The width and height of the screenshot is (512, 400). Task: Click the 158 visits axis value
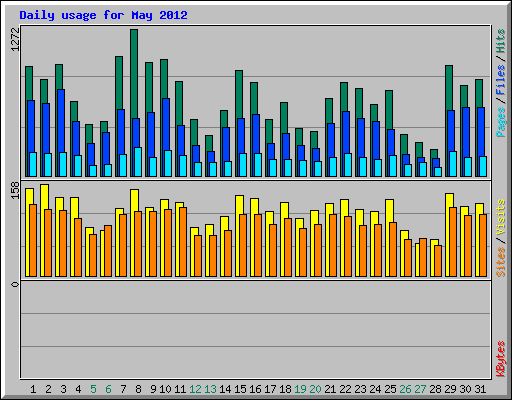(15, 190)
